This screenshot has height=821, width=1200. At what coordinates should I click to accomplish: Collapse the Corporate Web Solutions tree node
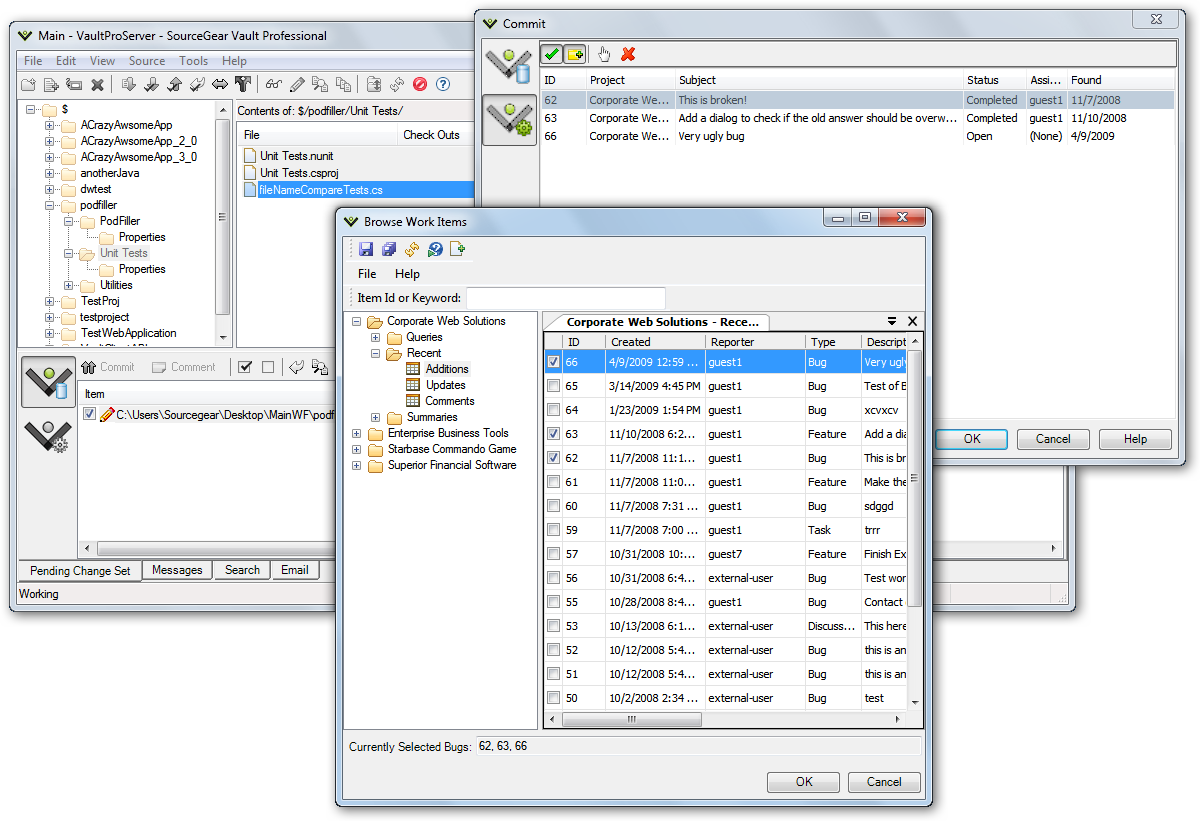tap(357, 322)
